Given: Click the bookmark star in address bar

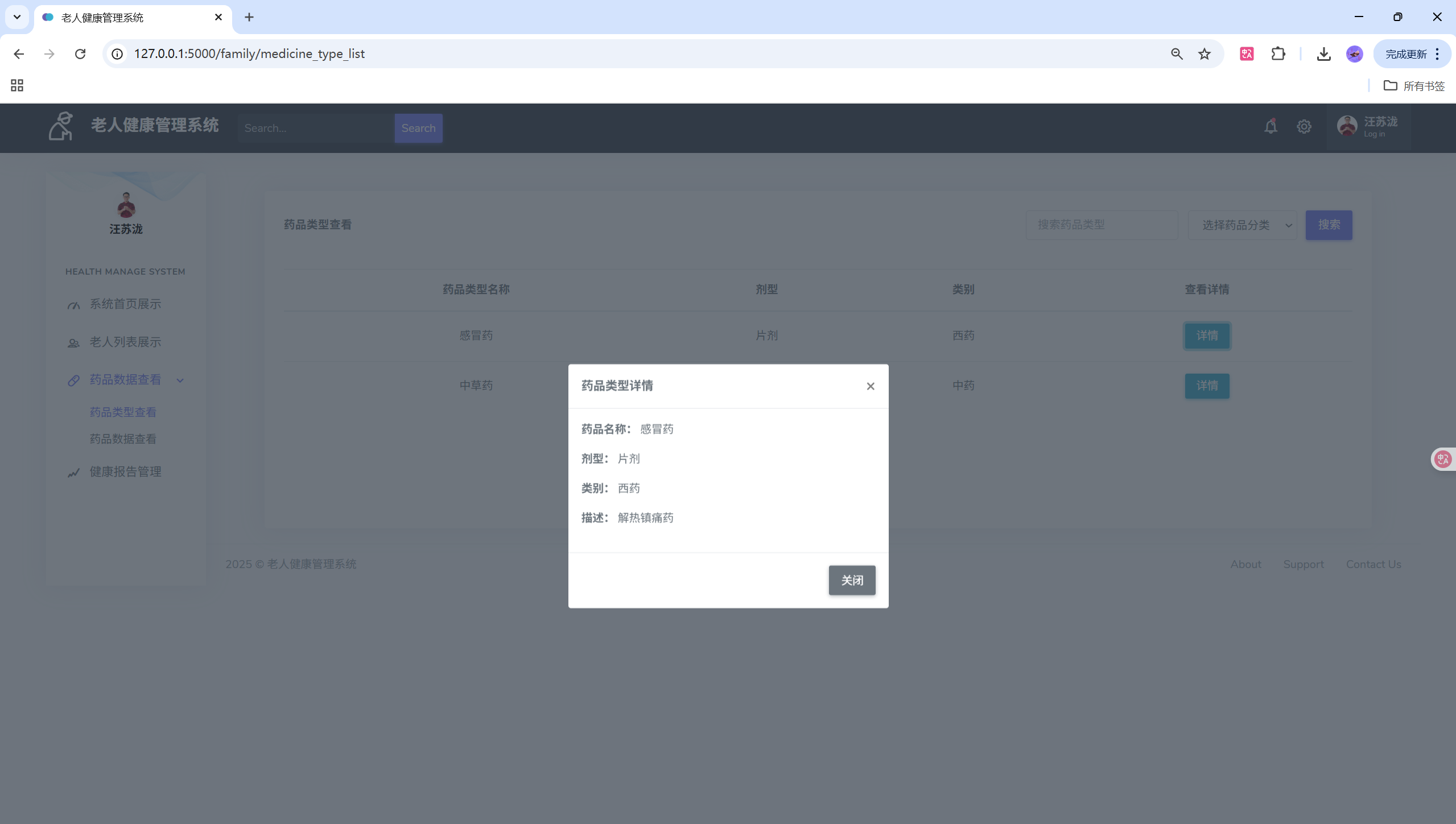Looking at the screenshot, I should (1204, 54).
